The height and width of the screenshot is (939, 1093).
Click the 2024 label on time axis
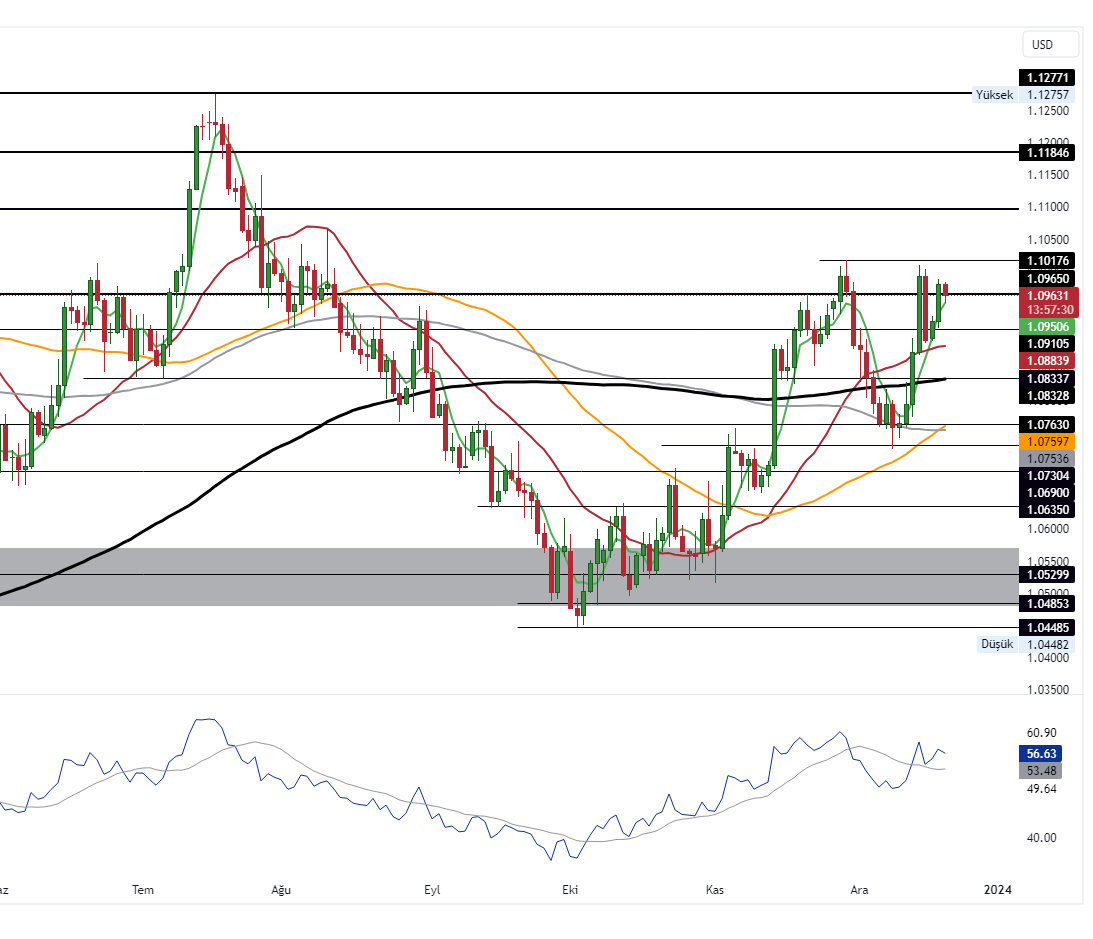[x=997, y=889]
